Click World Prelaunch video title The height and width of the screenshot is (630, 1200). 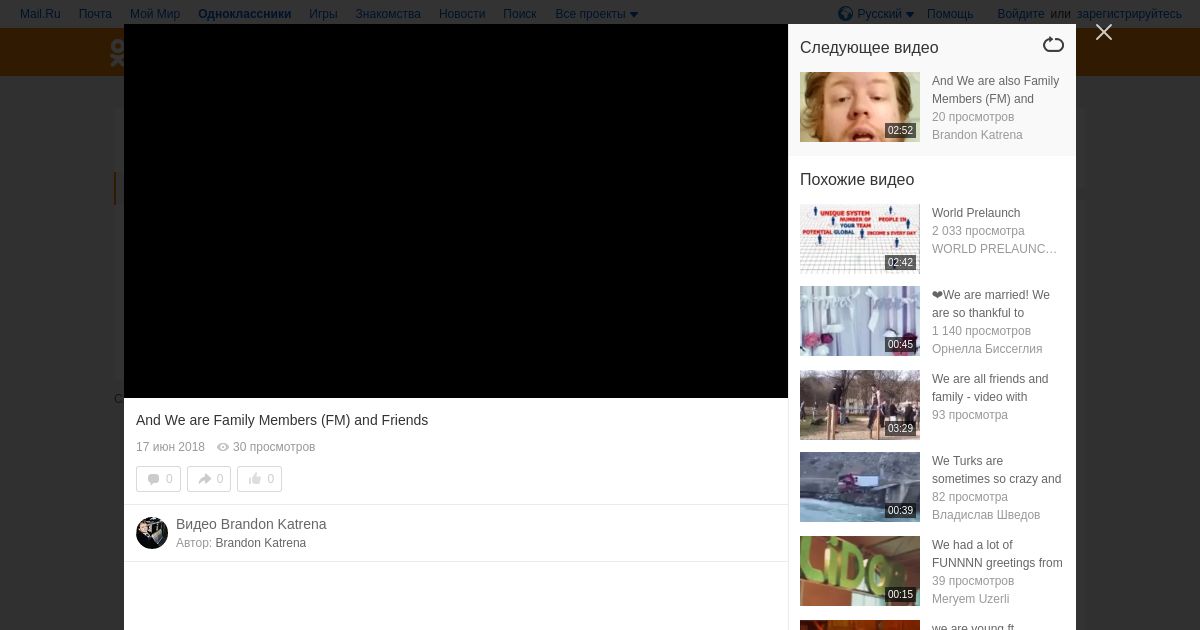pos(976,213)
